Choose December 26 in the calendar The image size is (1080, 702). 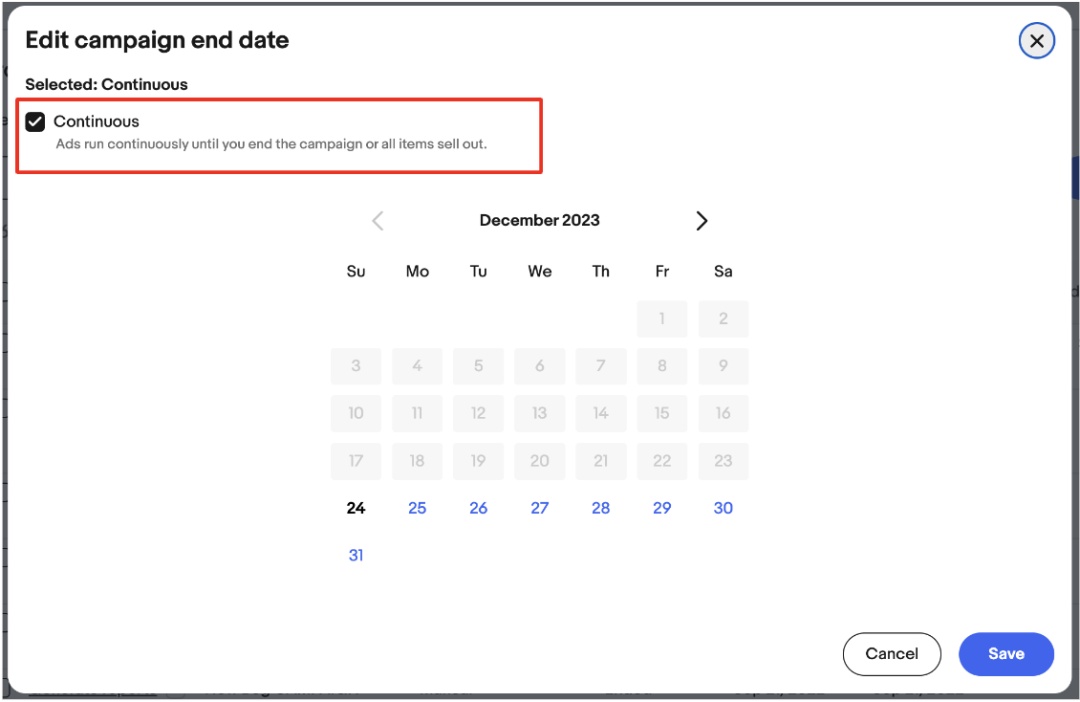pyautogui.click(x=478, y=508)
